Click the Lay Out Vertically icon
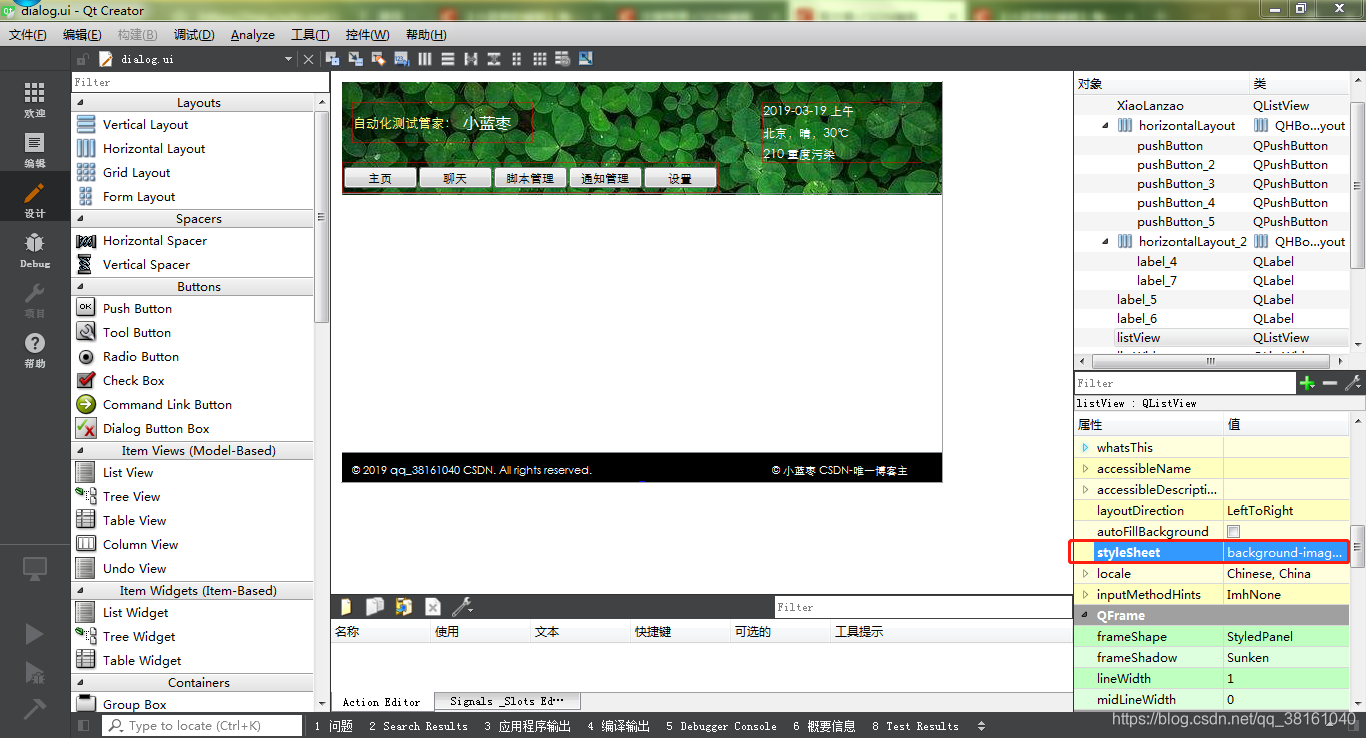The height and width of the screenshot is (738, 1366). (x=448, y=59)
